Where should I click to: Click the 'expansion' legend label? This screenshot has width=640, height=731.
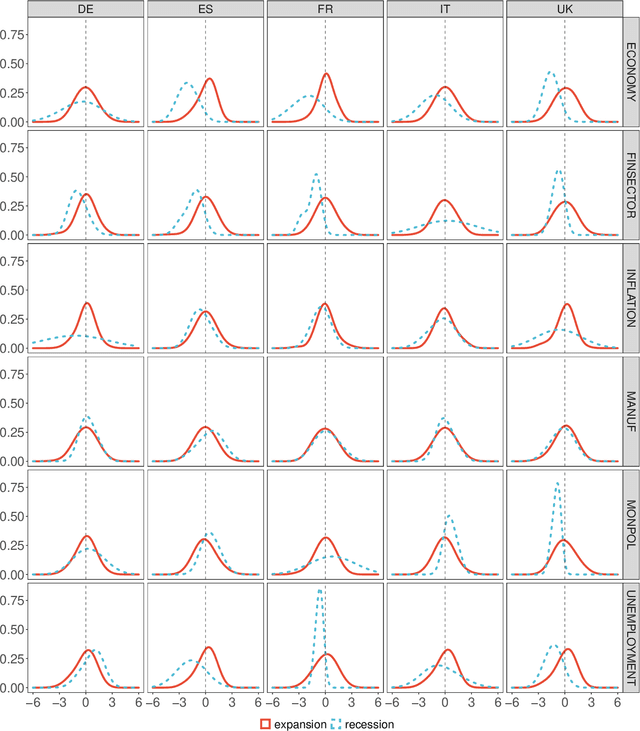pos(300,724)
